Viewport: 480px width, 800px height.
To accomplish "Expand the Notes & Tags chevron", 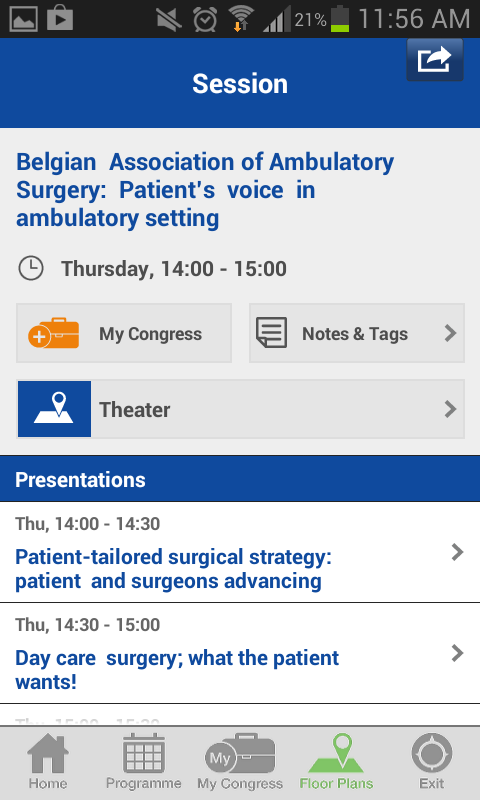I will (450, 333).
